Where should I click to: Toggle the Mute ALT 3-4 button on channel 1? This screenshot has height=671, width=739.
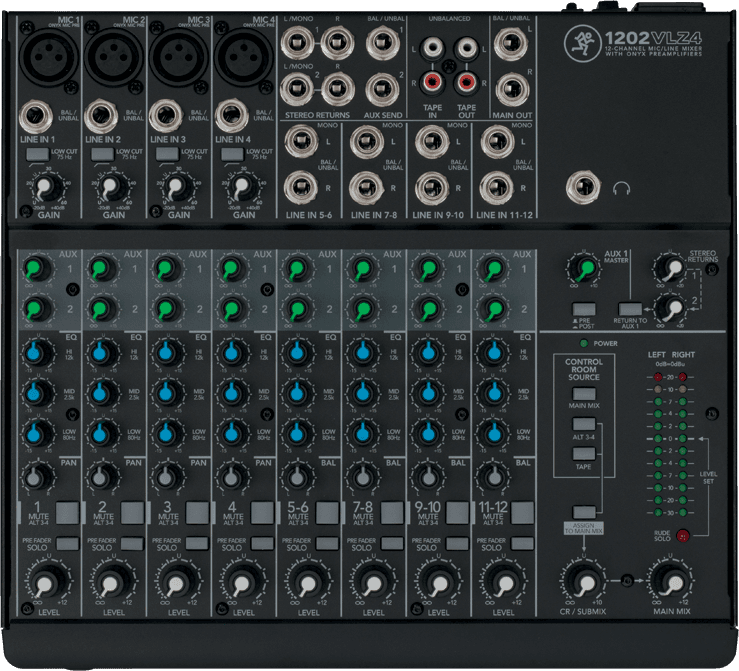(67, 514)
